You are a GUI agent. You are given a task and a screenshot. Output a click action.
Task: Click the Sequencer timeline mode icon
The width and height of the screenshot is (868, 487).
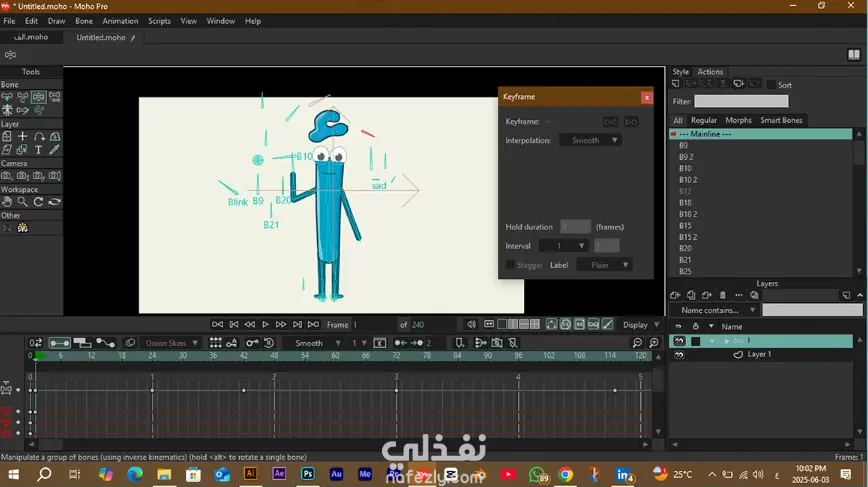[82, 343]
